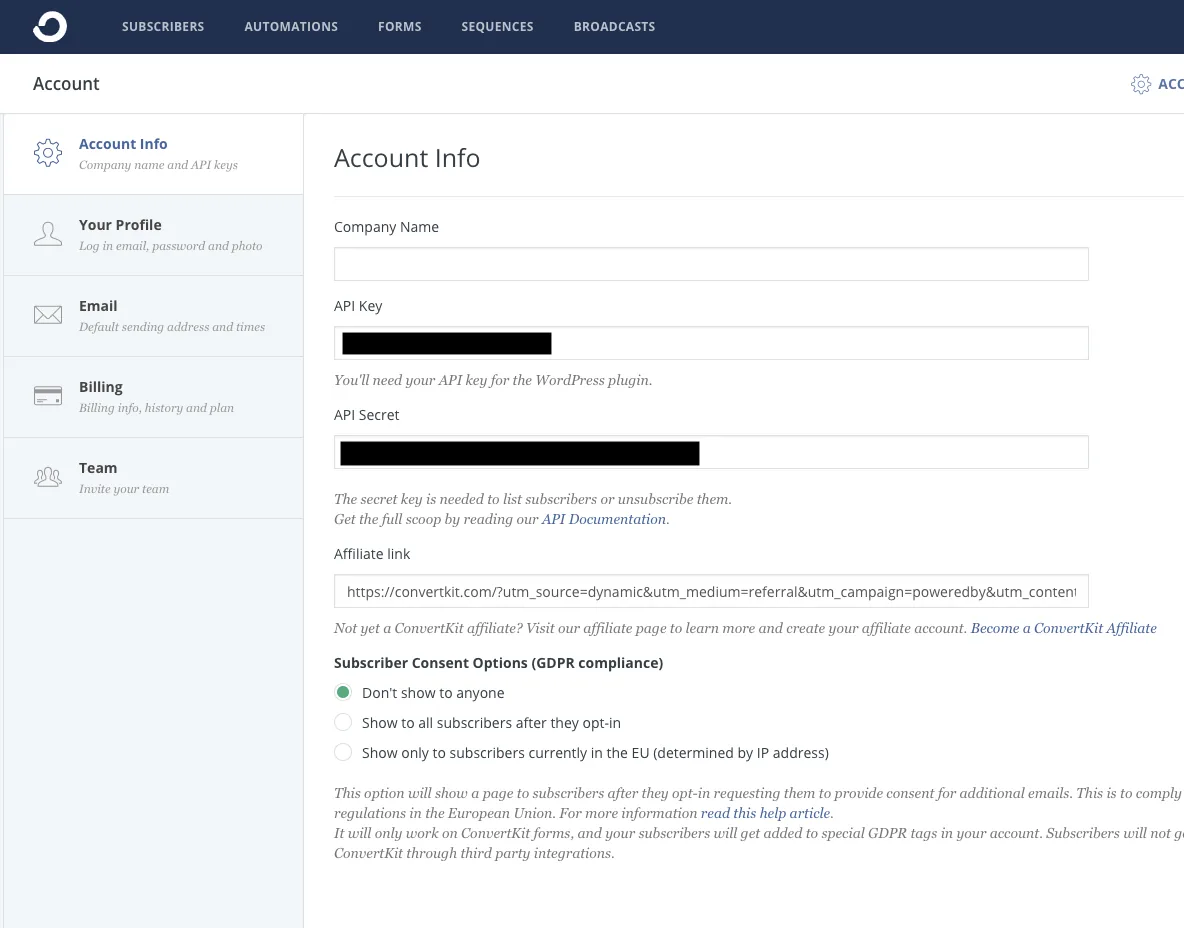Select "Show only to subscribers currently in the EU"
The height and width of the screenshot is (928, 1184).
(x=343, y=753)
